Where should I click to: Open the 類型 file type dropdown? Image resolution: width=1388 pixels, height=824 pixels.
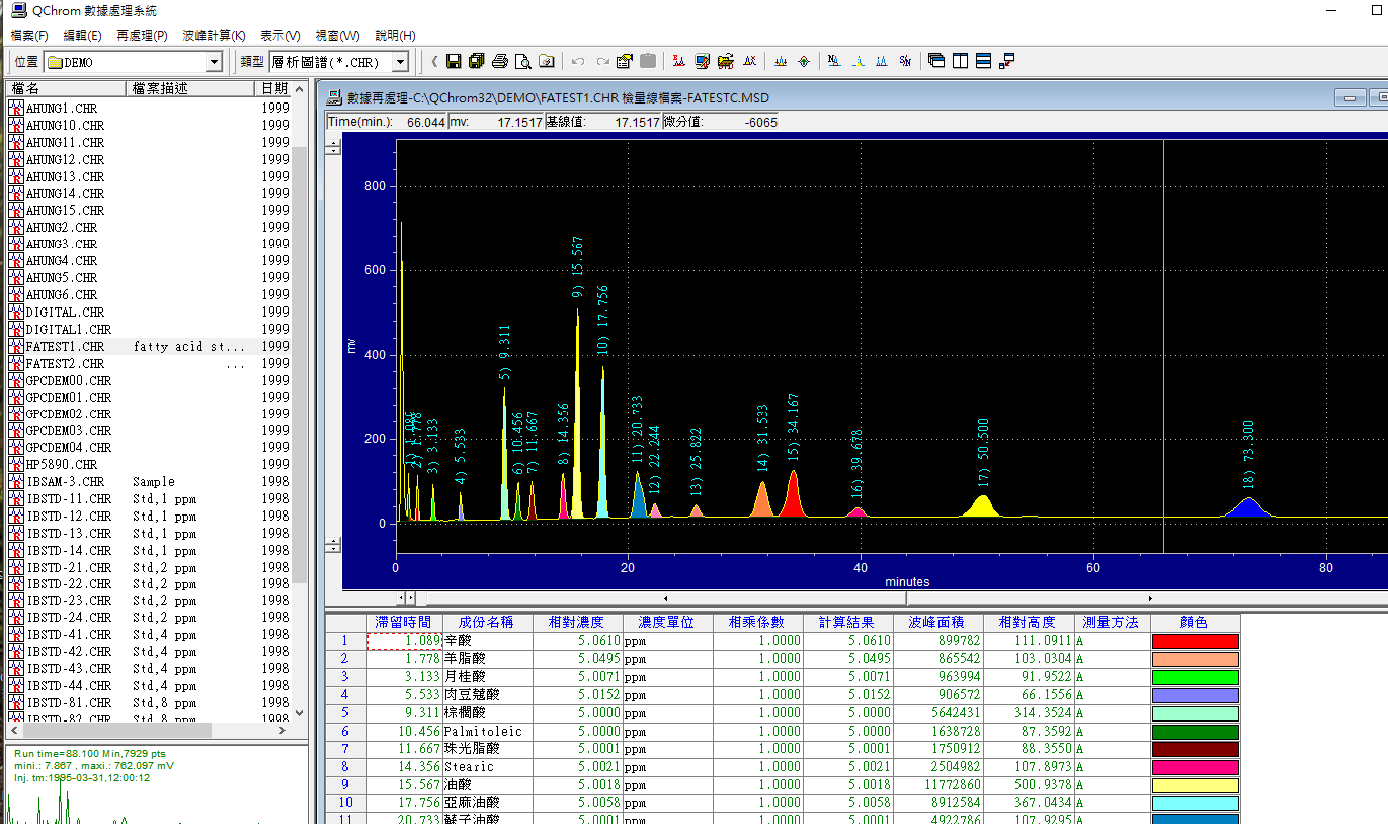400,62
